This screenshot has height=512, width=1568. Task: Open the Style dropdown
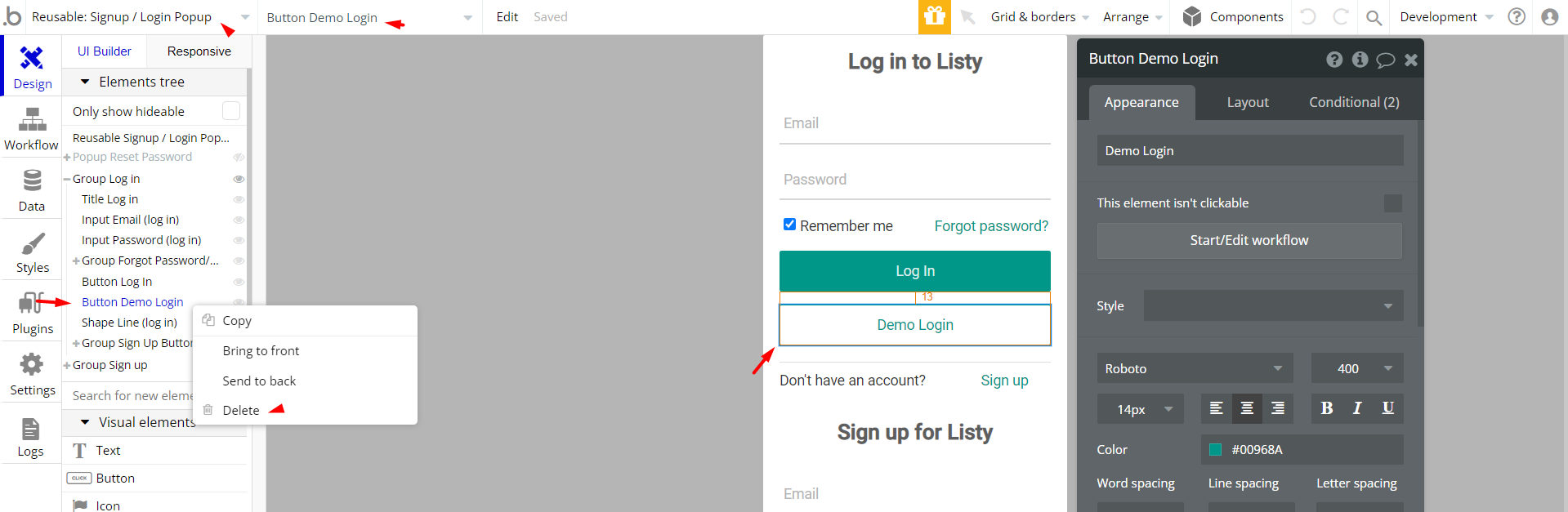(1273, 305)
